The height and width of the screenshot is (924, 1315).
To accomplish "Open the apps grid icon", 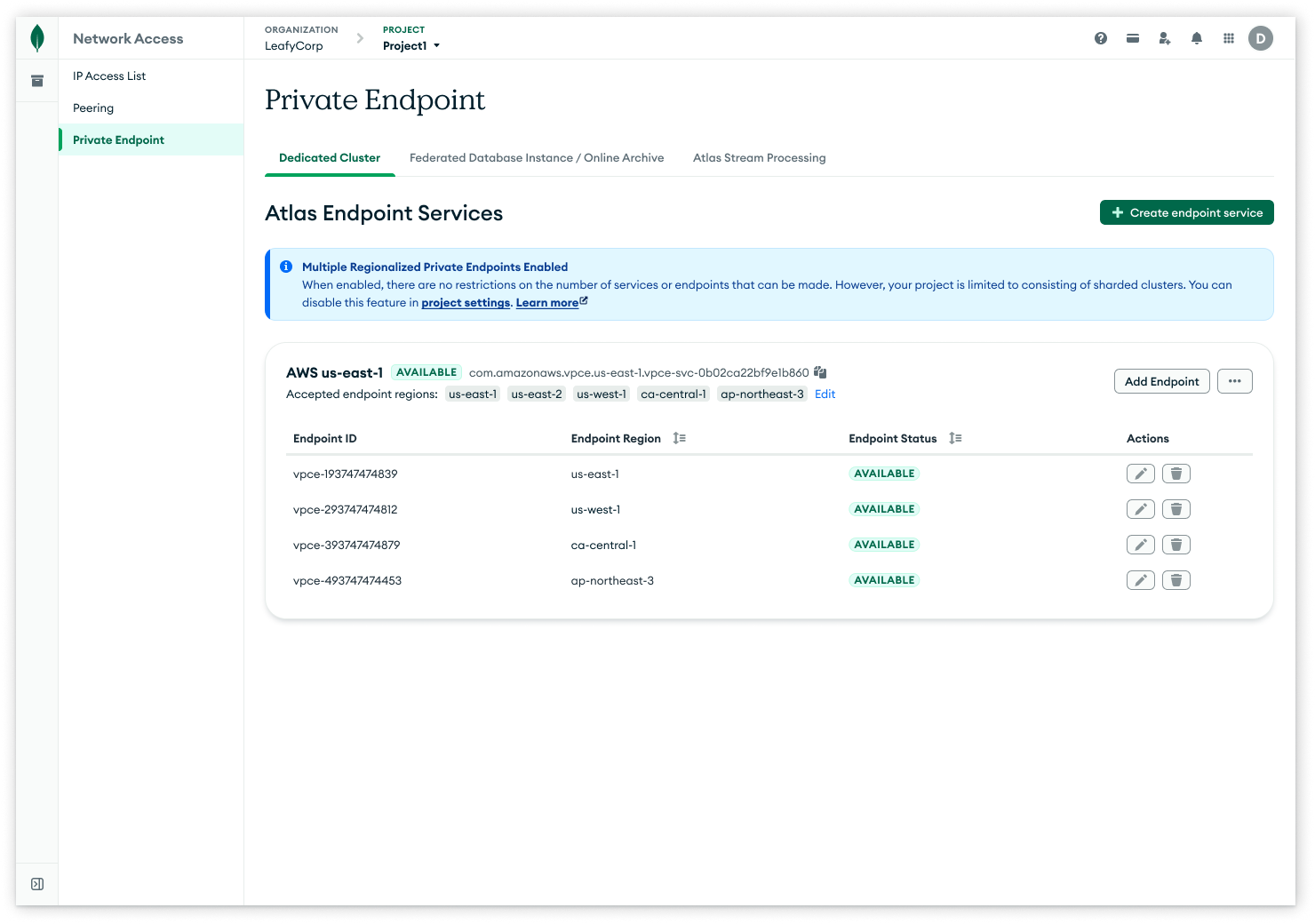I will (x=1229, y=38).
